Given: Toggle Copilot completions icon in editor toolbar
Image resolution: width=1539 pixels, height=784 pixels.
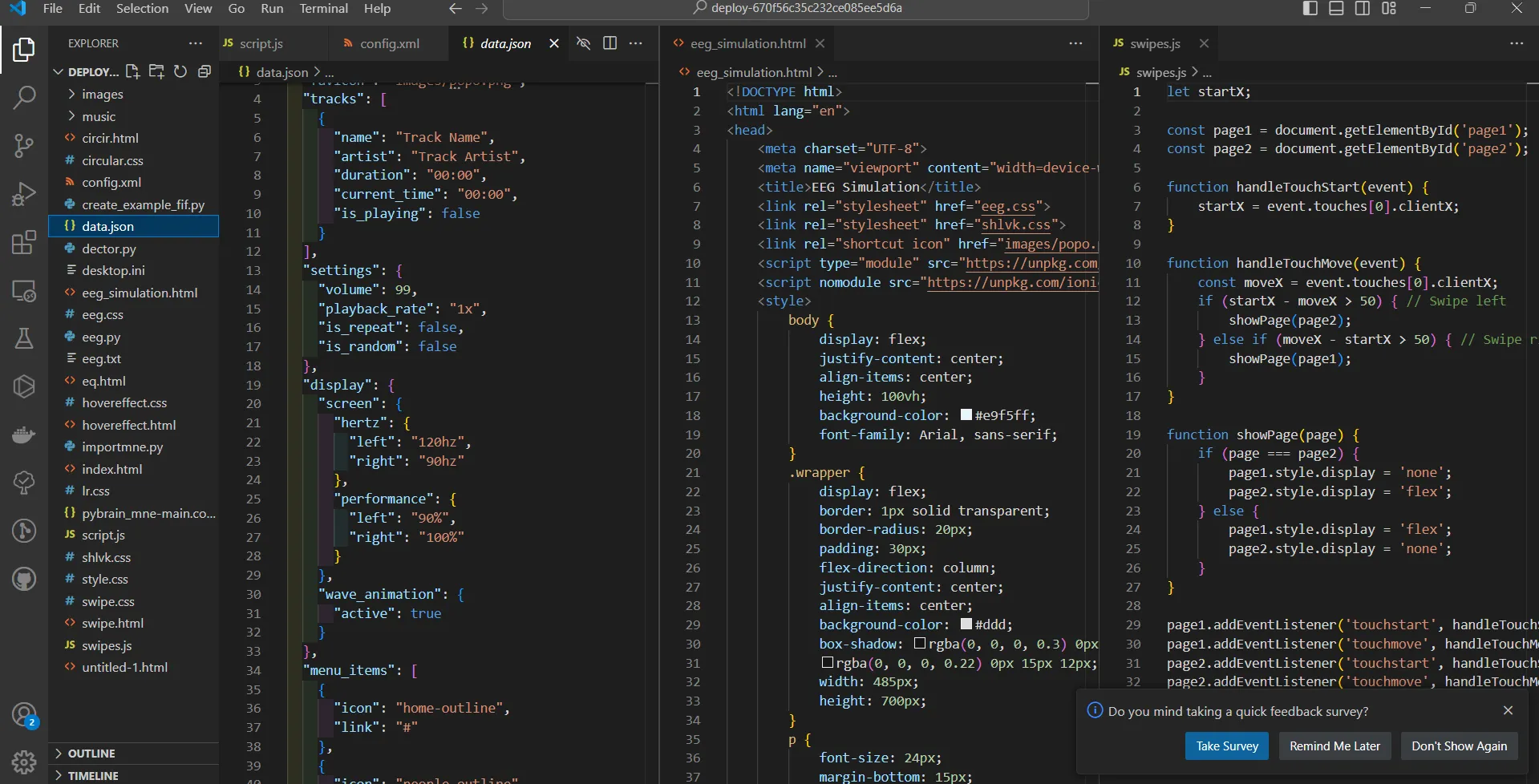Looking at the screenshot, I should [584, 43].
